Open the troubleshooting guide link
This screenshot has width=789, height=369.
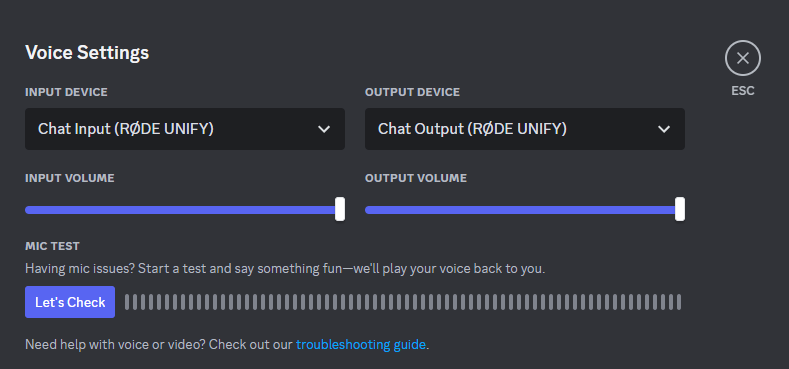click(x=361, y=345)
